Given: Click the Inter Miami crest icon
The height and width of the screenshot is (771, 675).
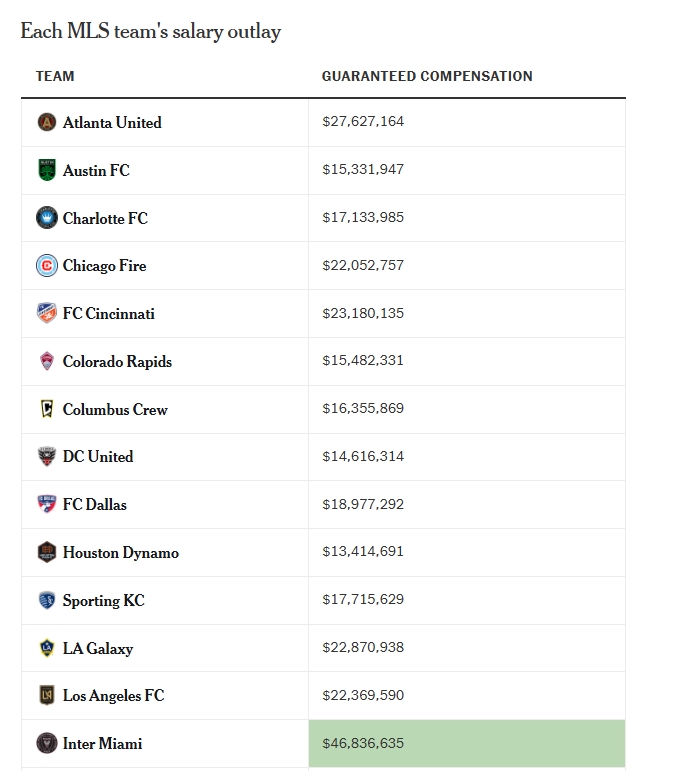Looking at the screenshot, I should click(46, 743).
